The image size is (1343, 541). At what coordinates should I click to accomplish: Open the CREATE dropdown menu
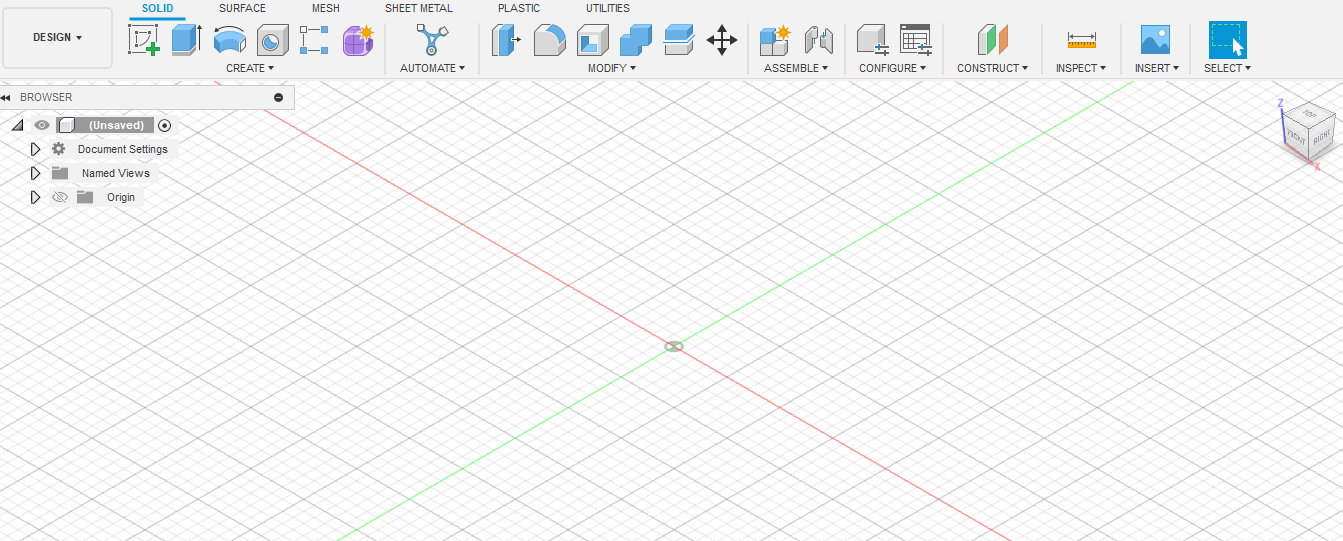point(250,68)
